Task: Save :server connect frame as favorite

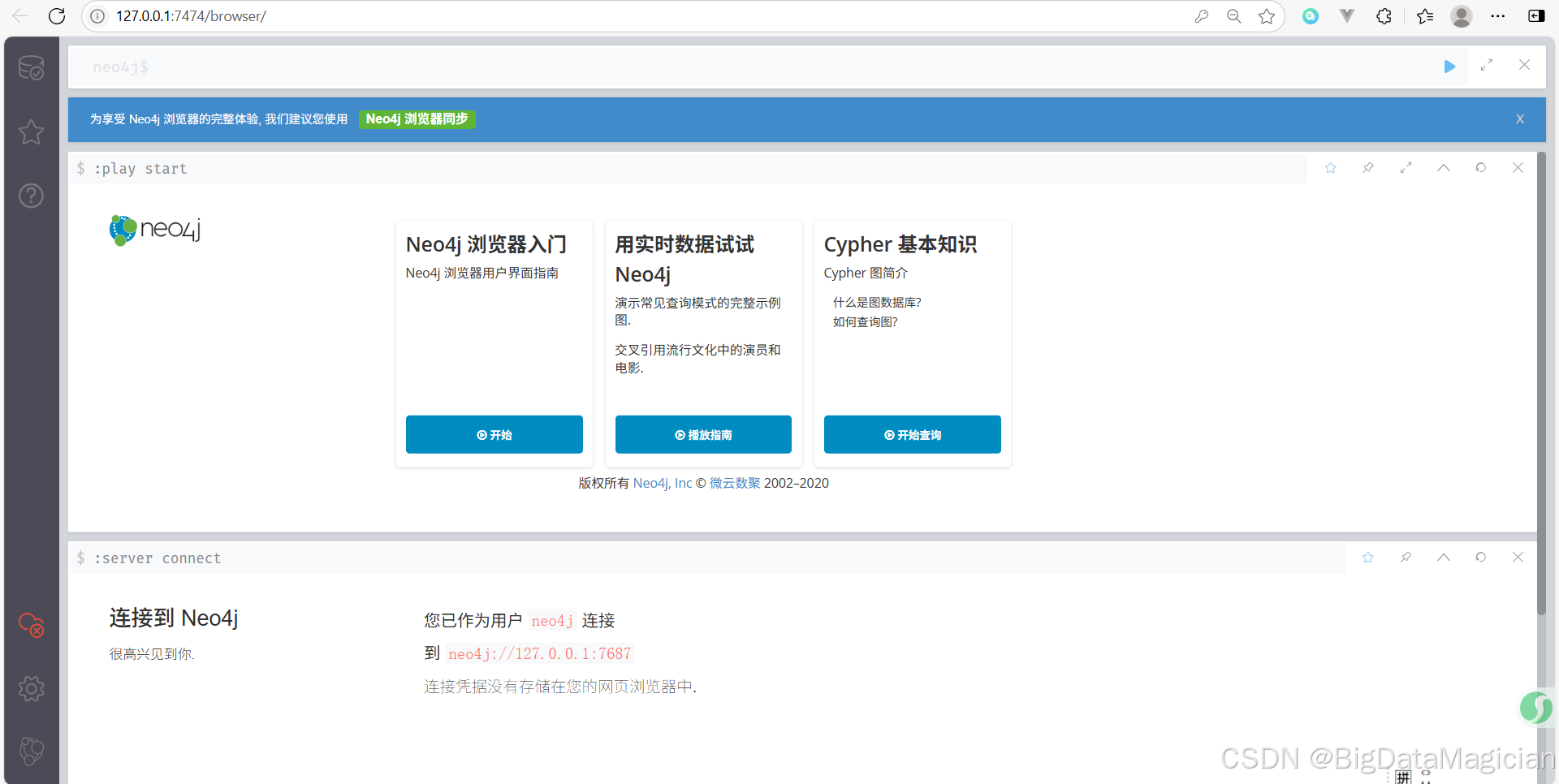Action: (x=1368, y=558)
